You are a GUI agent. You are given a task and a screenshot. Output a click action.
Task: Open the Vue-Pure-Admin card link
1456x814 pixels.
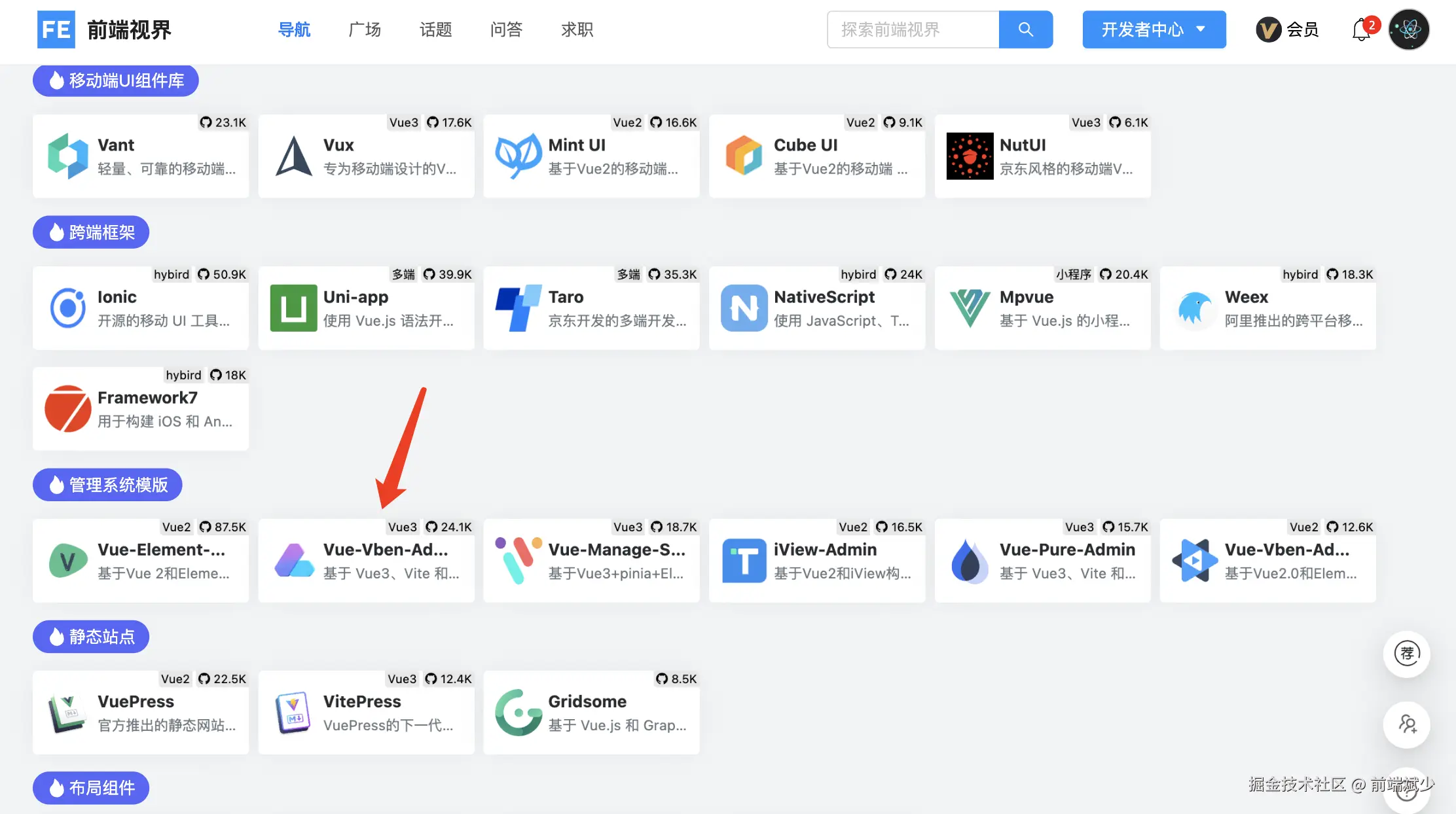[x=1042, y=561]
